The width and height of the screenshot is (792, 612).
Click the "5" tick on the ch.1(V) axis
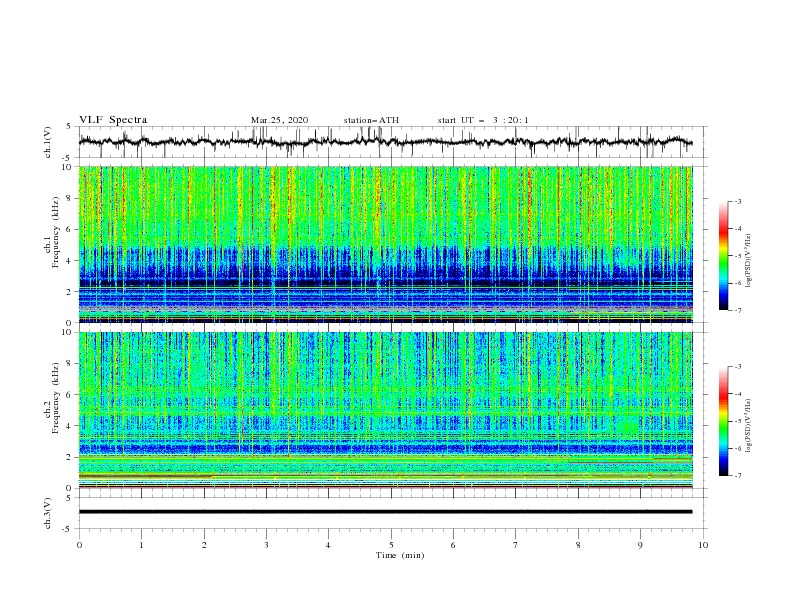69,127
